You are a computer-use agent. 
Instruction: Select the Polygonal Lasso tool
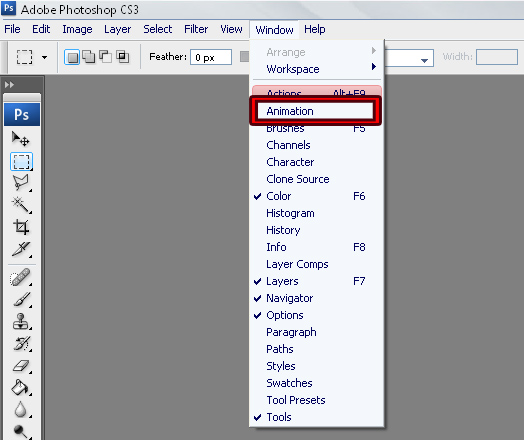click(x=21, y=183)
